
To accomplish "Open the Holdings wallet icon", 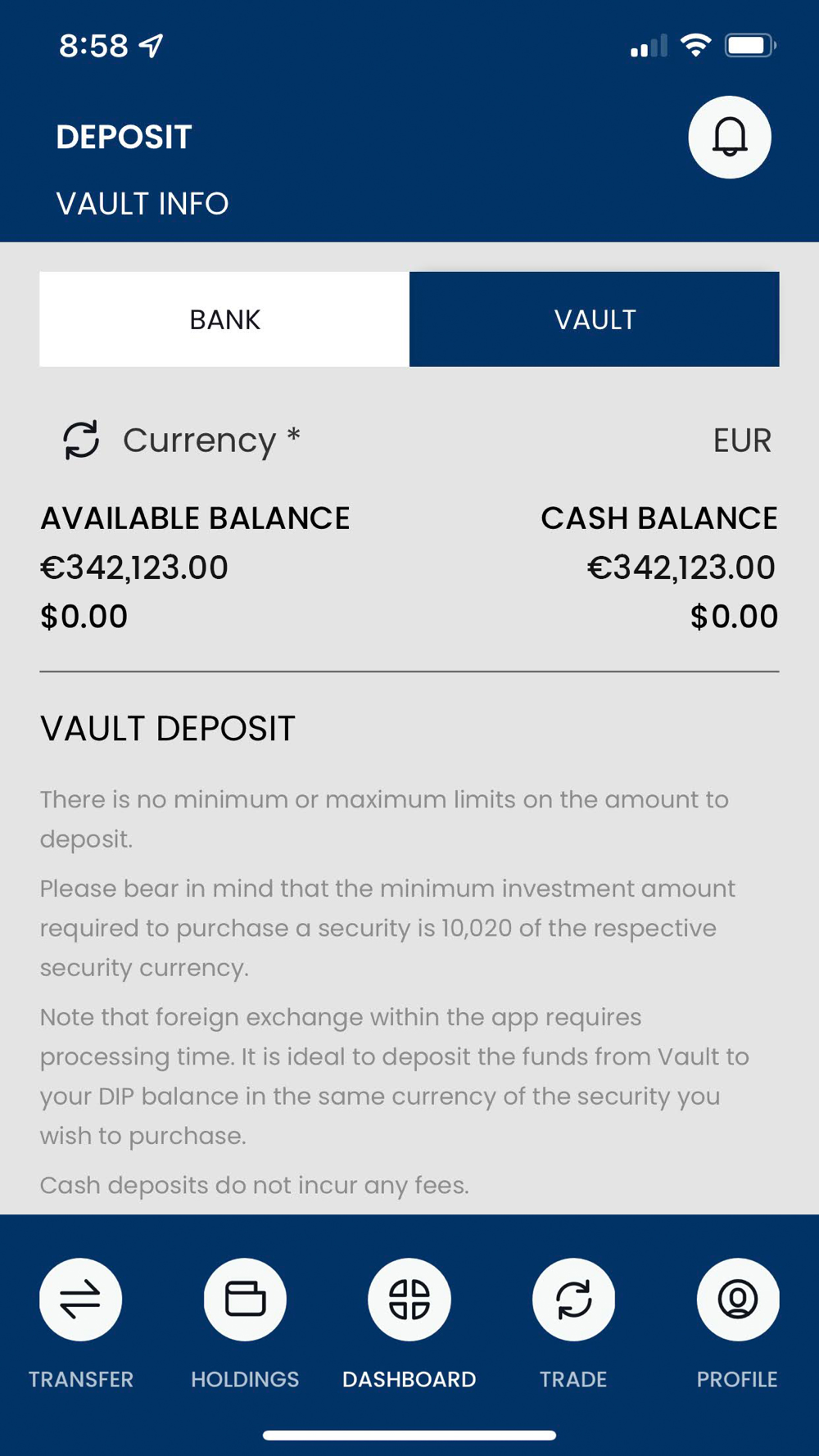I will point(245,1299).
